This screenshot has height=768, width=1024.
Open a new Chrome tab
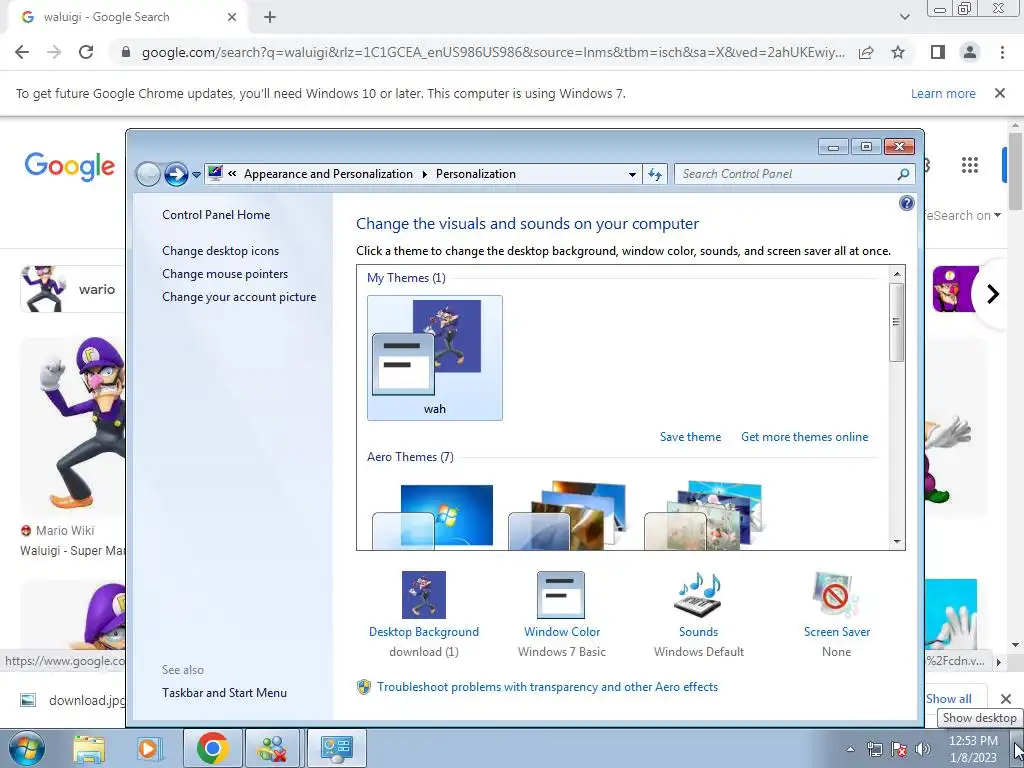(x=270, y=18)
